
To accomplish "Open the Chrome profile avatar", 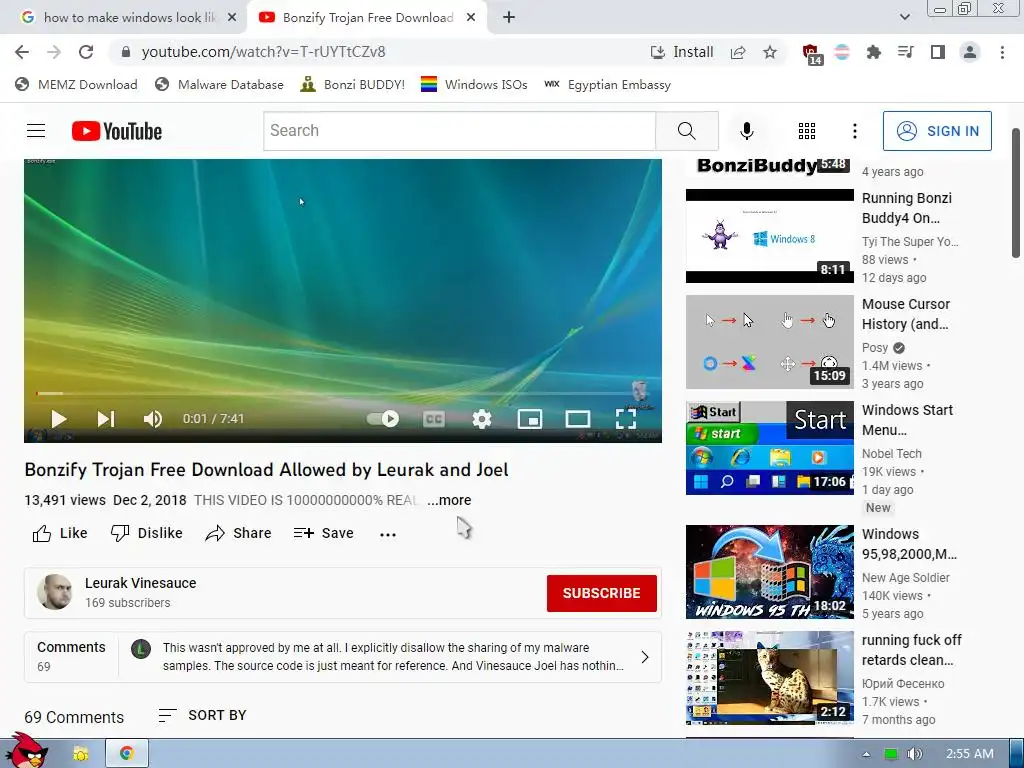I will 970,52.
